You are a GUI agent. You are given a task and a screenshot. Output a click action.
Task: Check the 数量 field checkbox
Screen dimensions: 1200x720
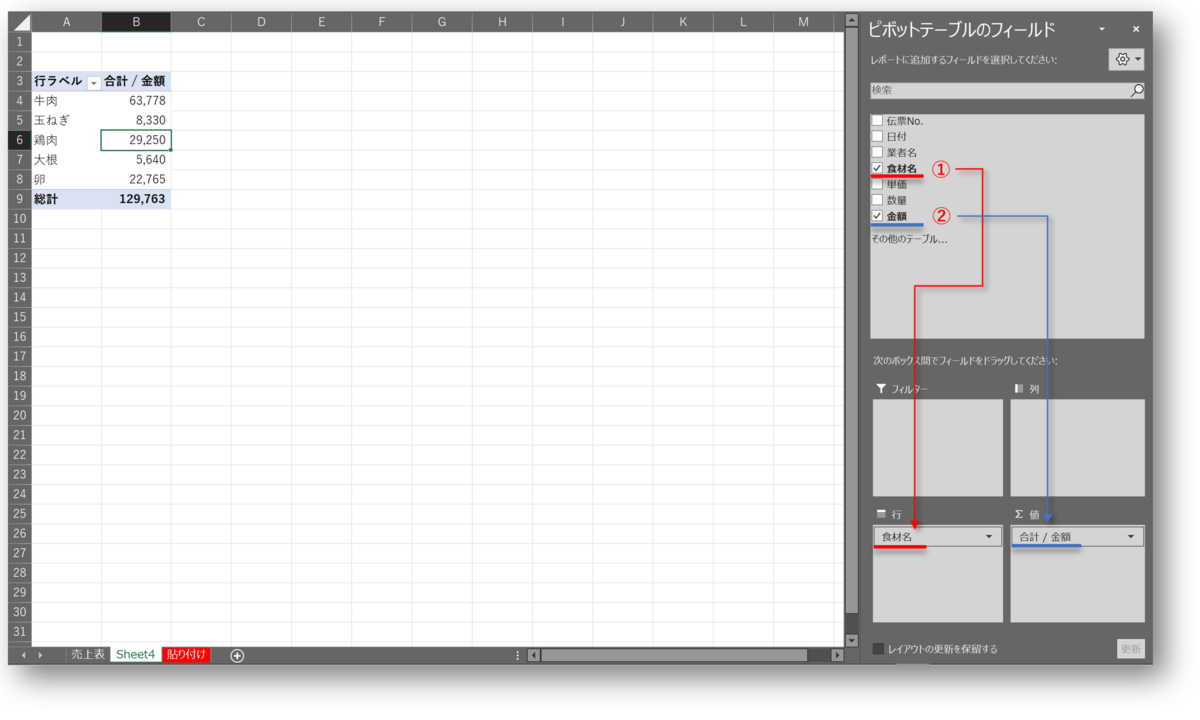877,200
